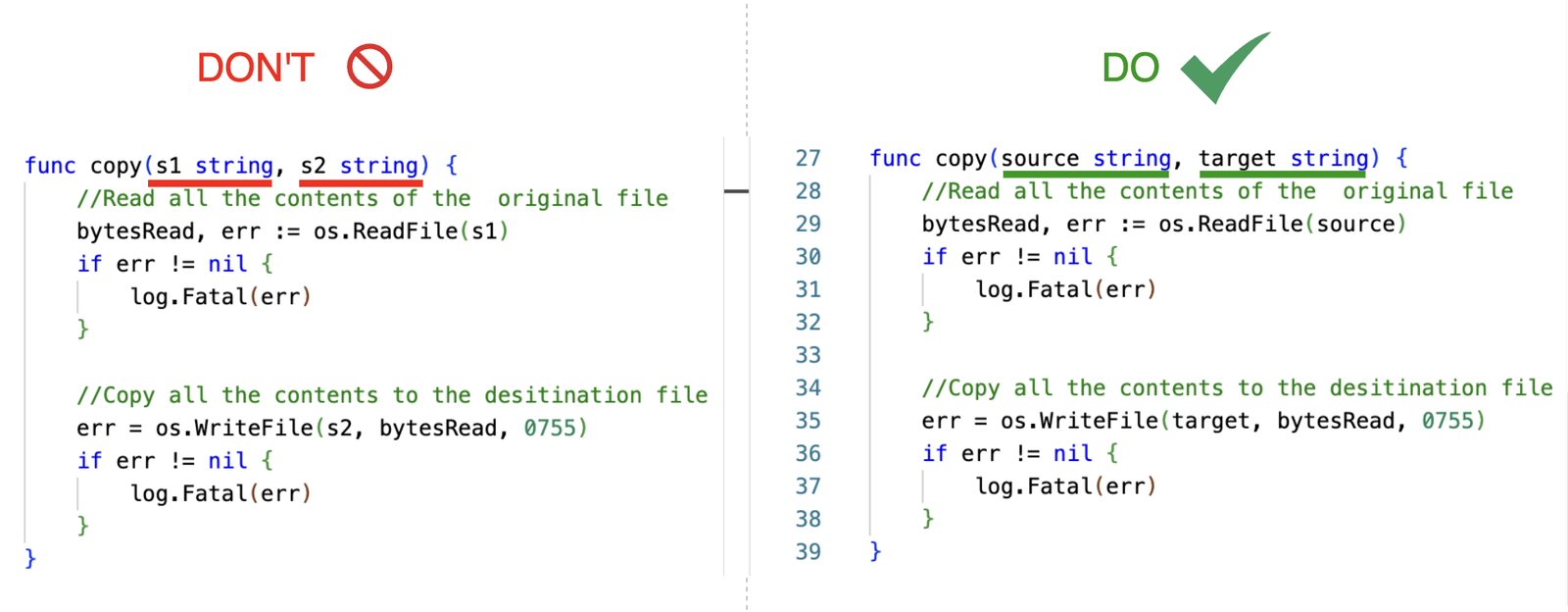Click the os.WriteFile(target, bytesRead, 0755) call

(x=1242, y=421)
